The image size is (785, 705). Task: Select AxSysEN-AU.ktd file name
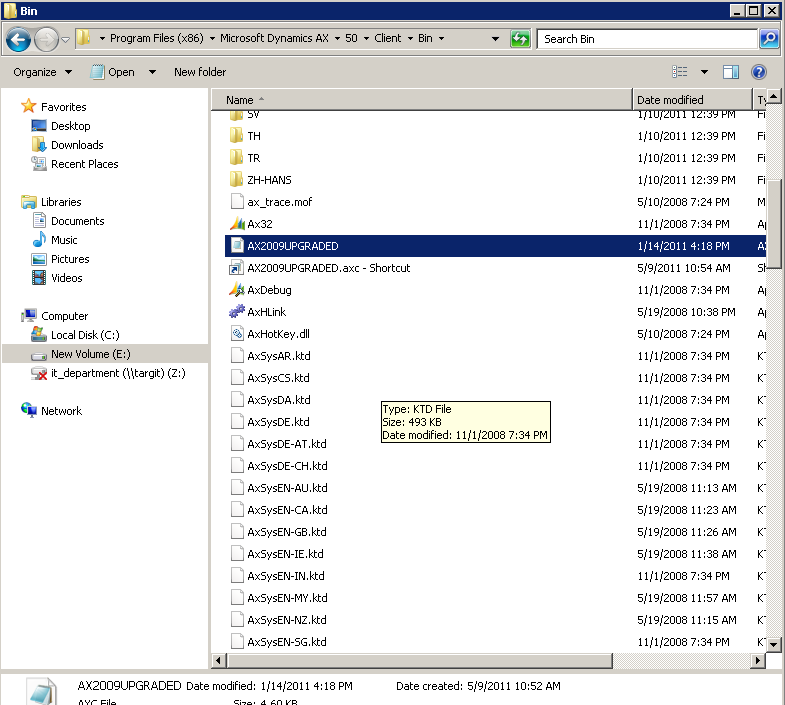pos(287,488)
